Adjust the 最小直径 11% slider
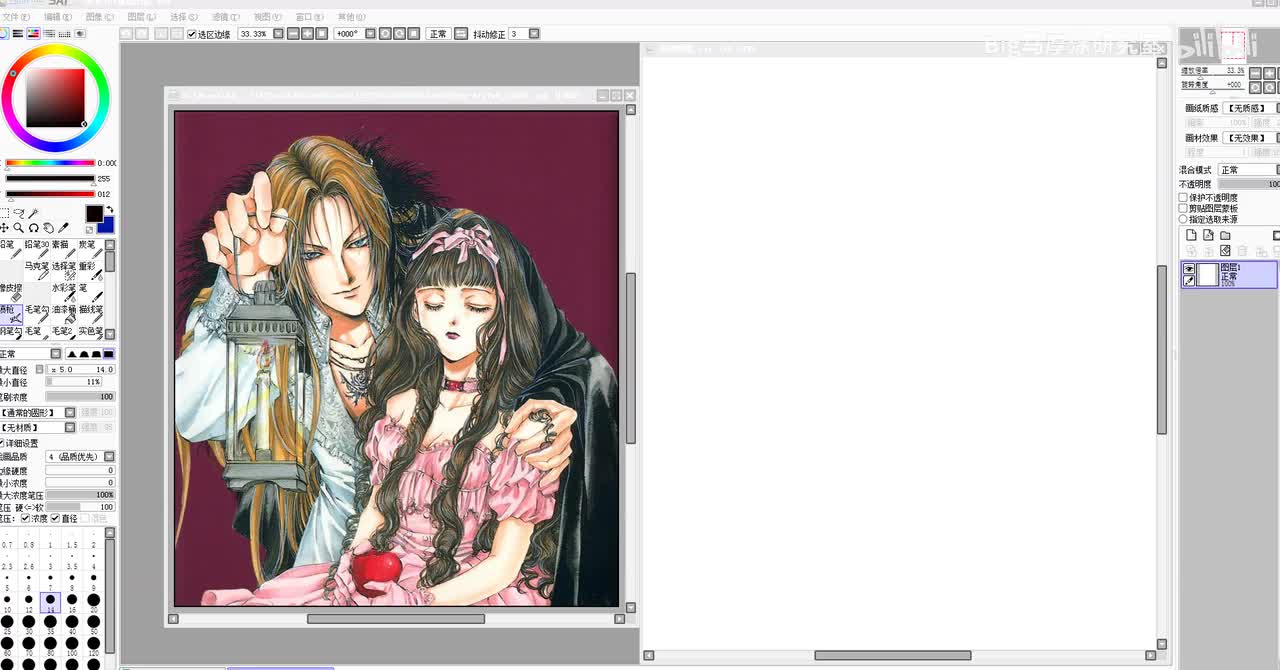Viewport: 1280px width, 670px height. 74,382
